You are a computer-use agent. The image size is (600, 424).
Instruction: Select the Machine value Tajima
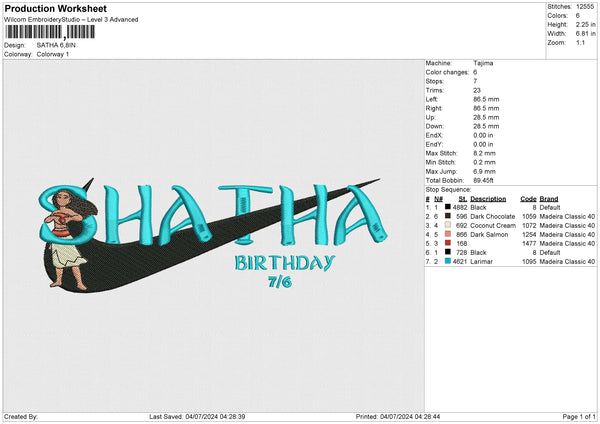point(483,63)
